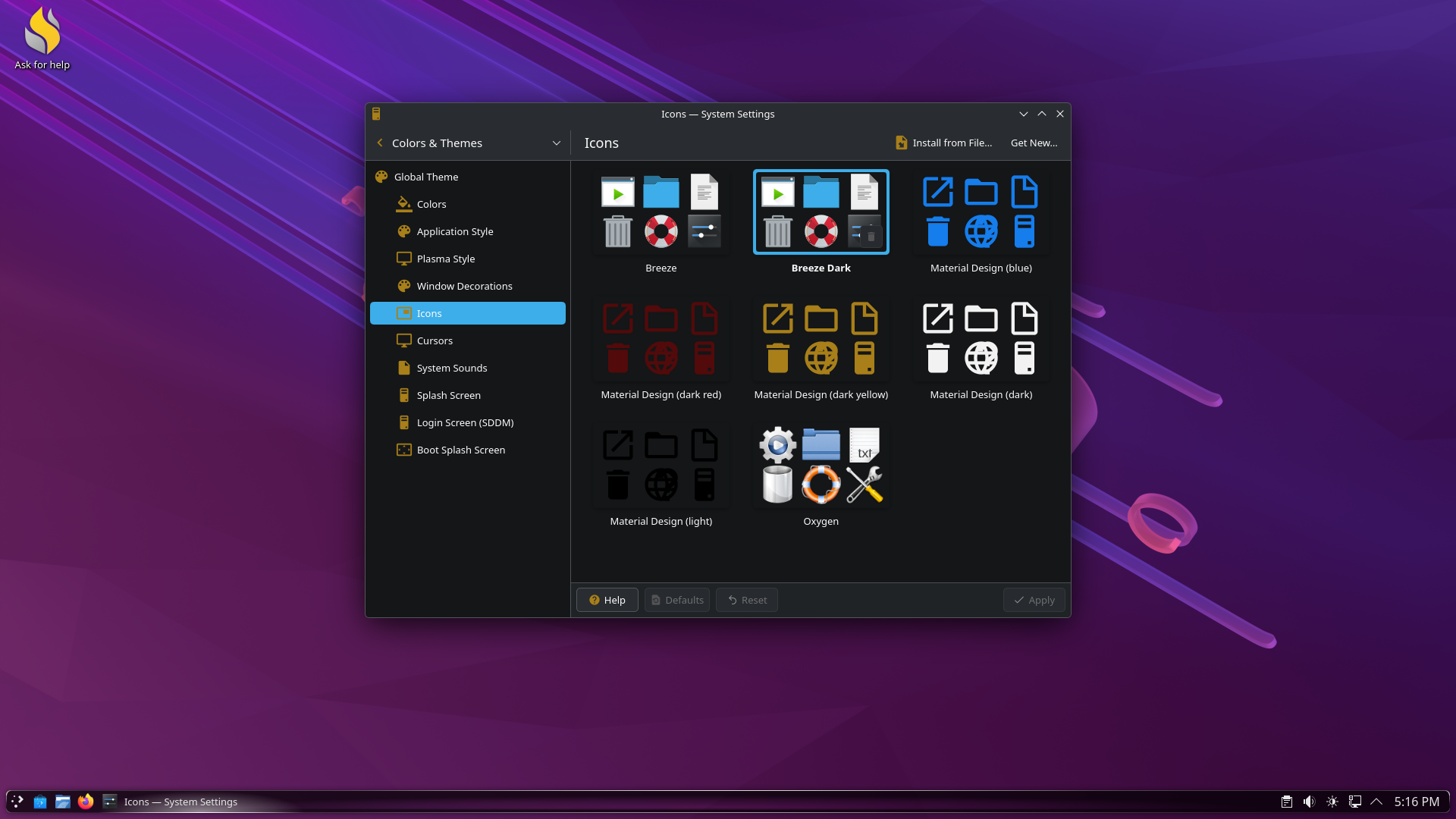The image size is (1456, 819).
Task: Open Login Screen (SDDM) settings
Action: pos(467,422)
